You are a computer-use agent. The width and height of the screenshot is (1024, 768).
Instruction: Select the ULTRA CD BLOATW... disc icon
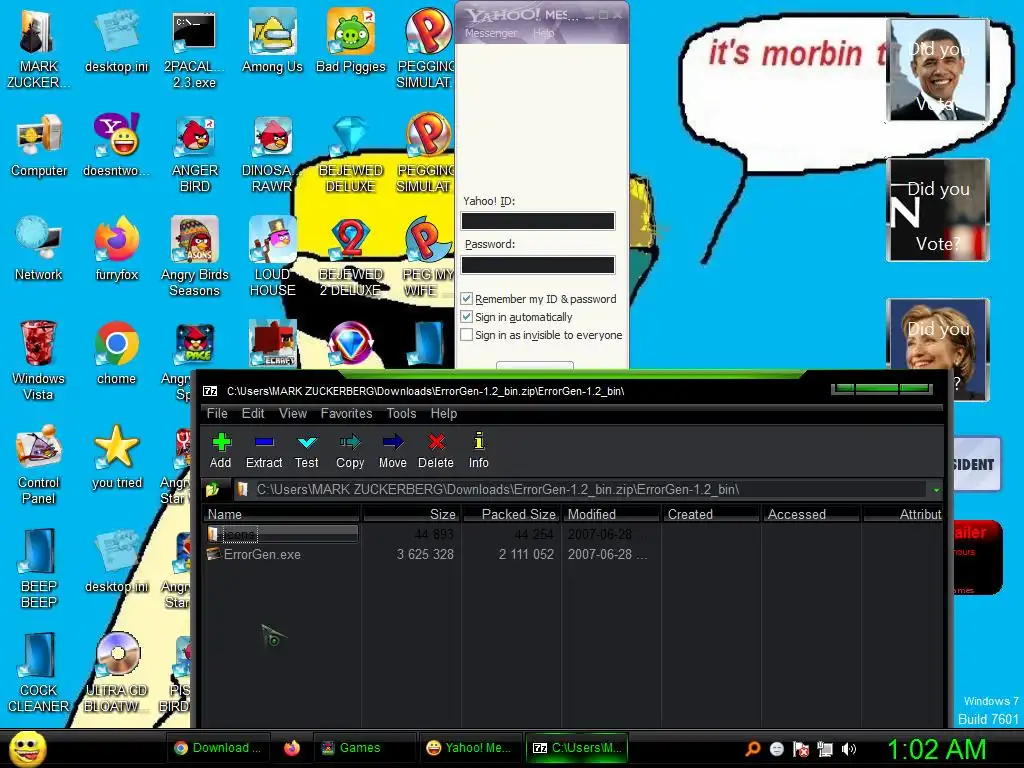116,671
